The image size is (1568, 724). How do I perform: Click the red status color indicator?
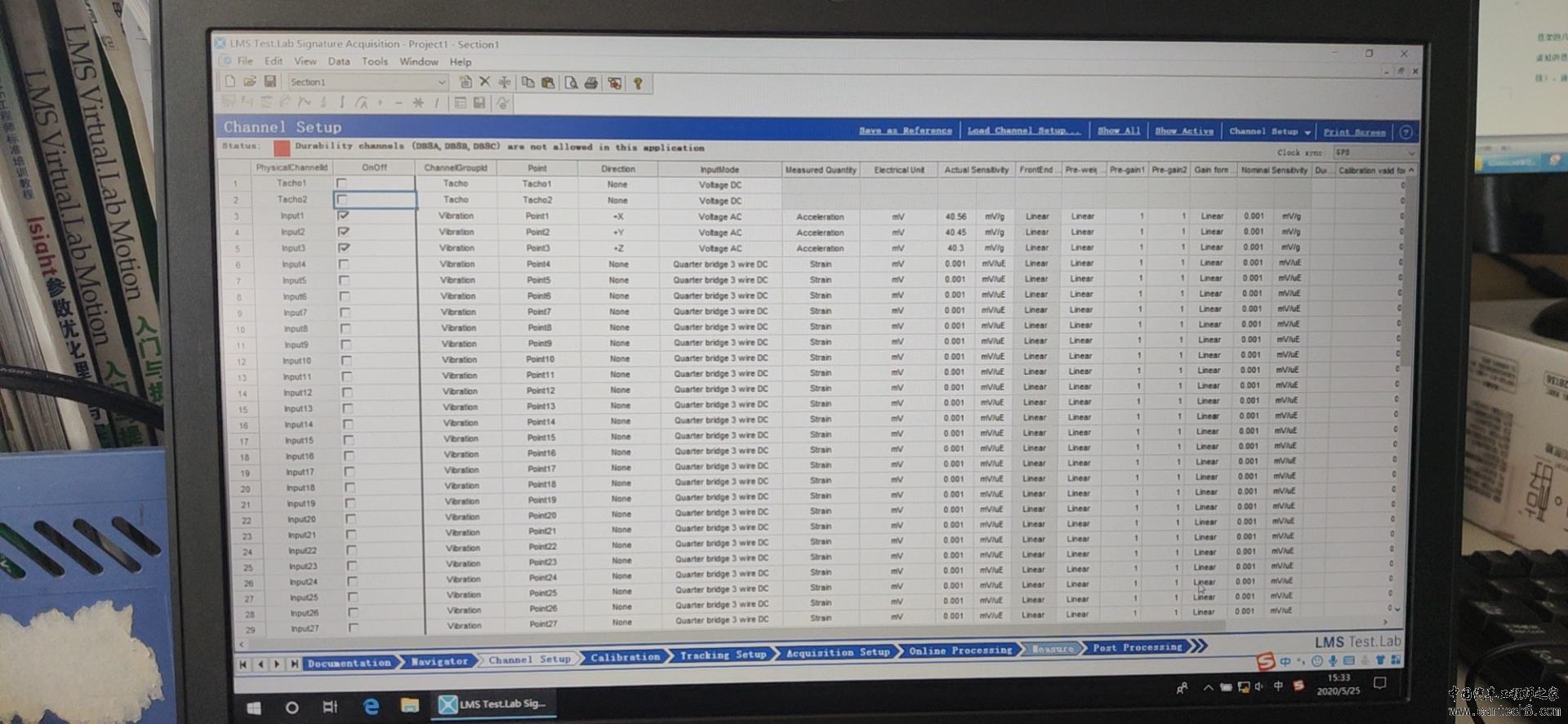(x=282, y=148)
